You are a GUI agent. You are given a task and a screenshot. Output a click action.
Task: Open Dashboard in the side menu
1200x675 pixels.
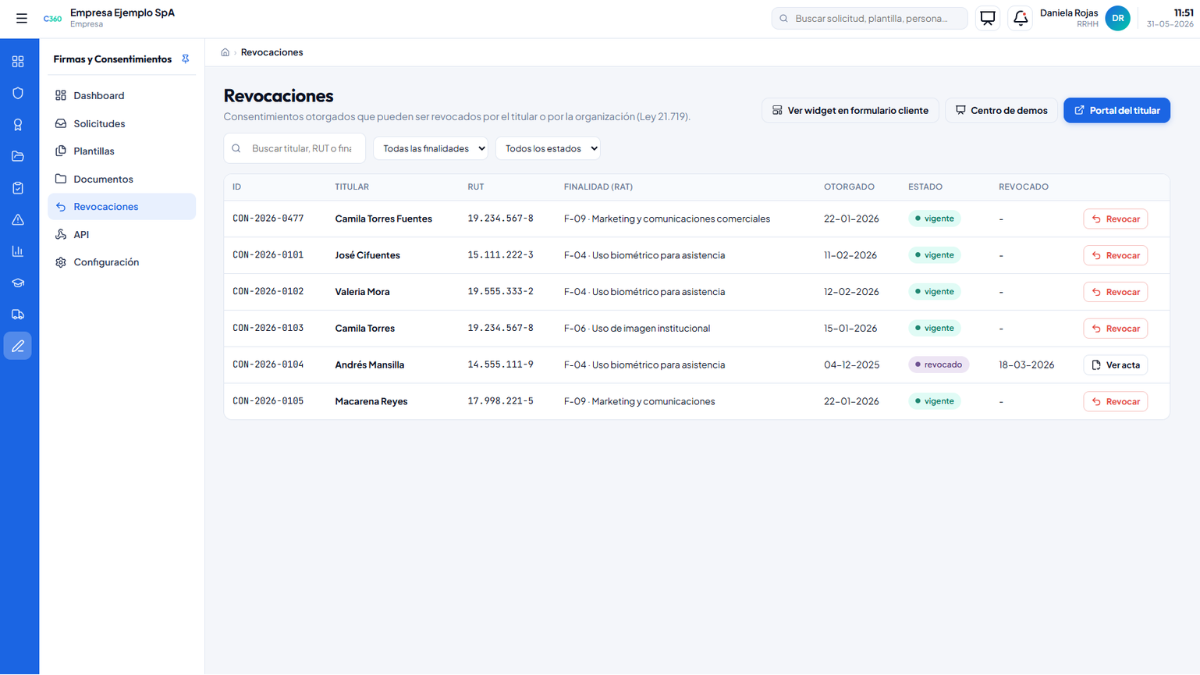[122, 96]
